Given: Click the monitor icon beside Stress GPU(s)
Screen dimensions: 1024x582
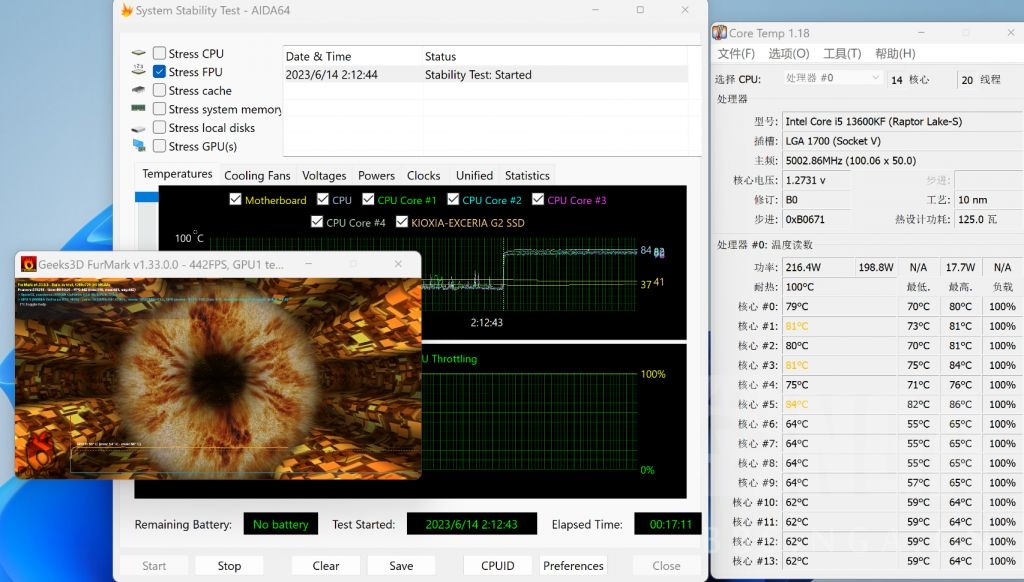Looking at the screenshot, I should click(x=138, y=146).
